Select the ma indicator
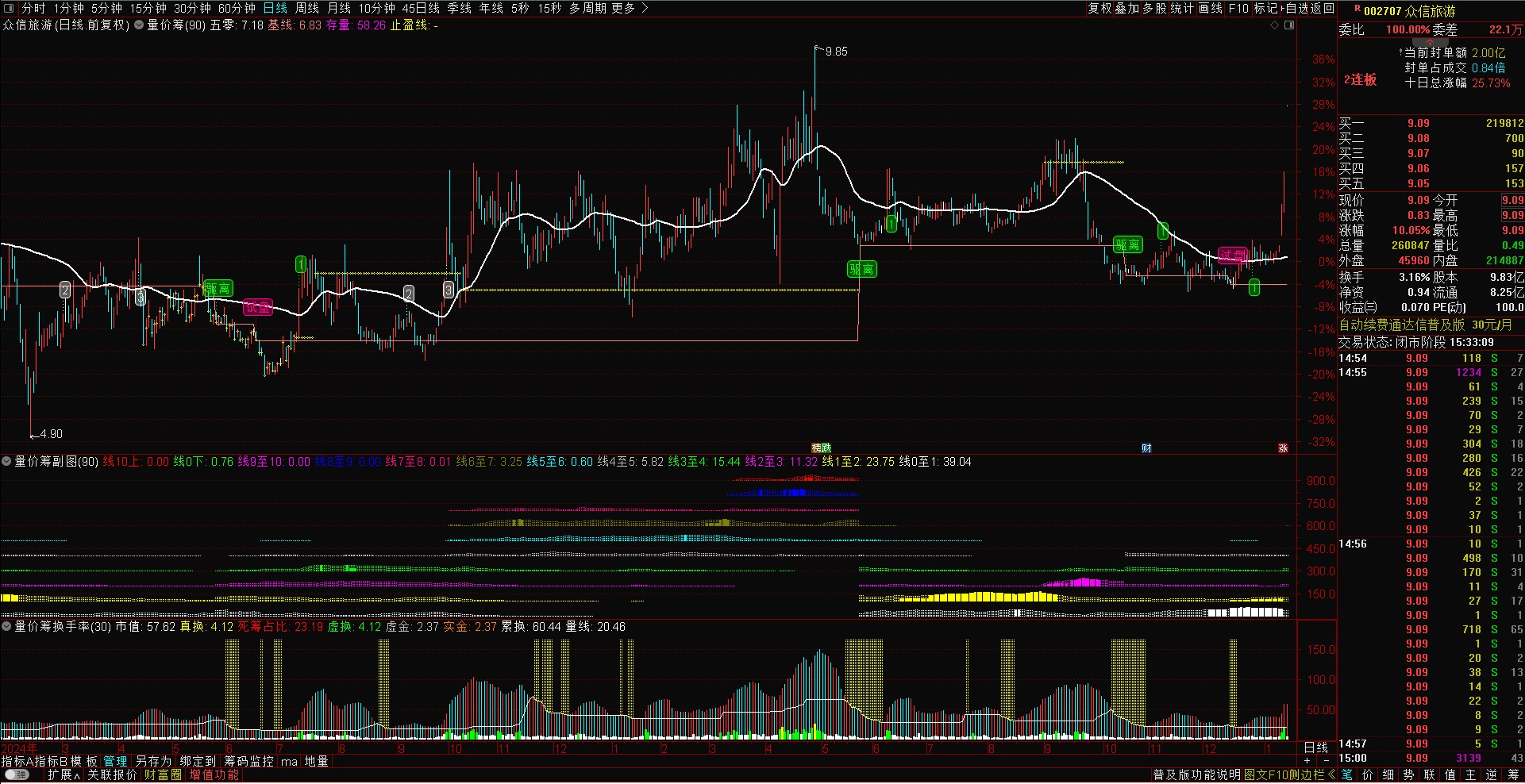The image size is (1525, 784). [289, 761]
